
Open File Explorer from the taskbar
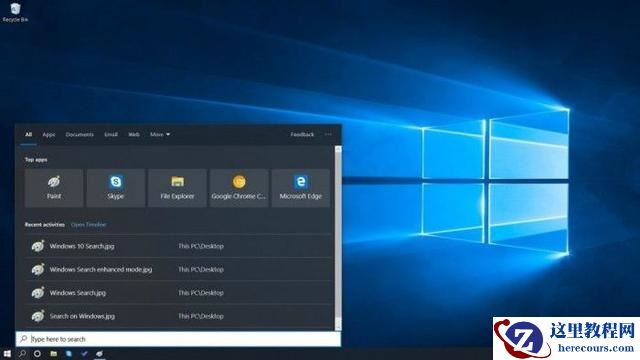(53, 353)
